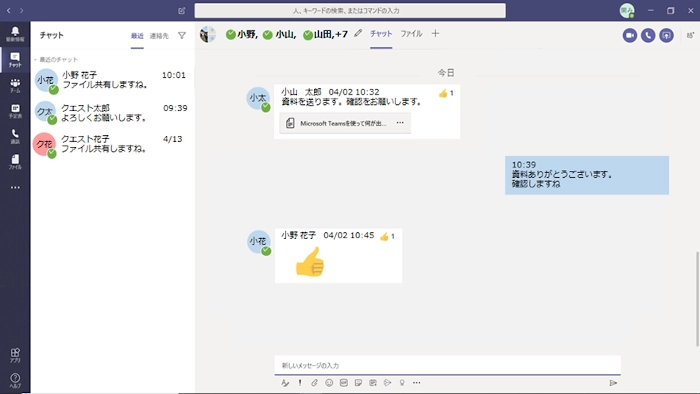This screenshot has height=394, width=700.
Task: Click the search and command box
Action: 350,11
